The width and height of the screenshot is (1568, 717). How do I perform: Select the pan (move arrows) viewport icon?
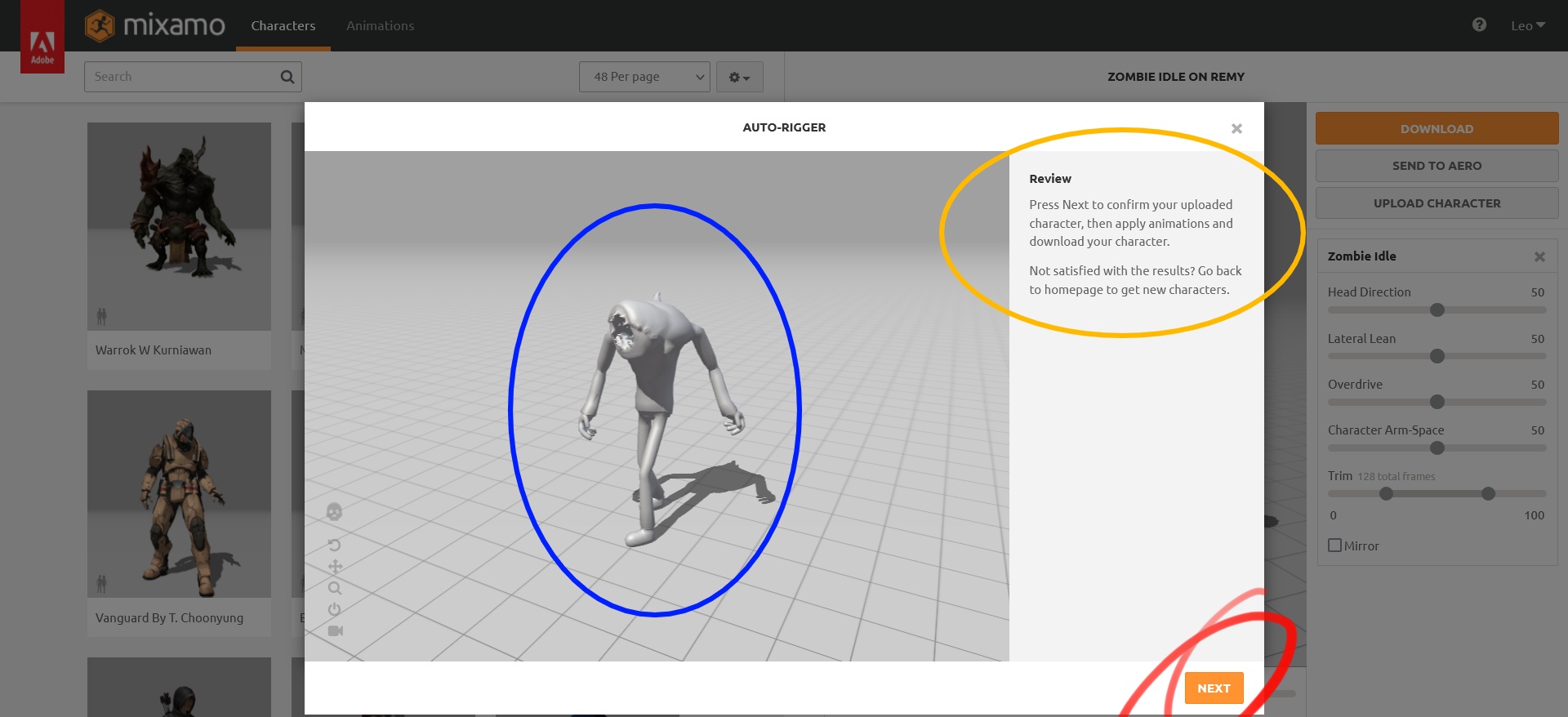[335, 567]
